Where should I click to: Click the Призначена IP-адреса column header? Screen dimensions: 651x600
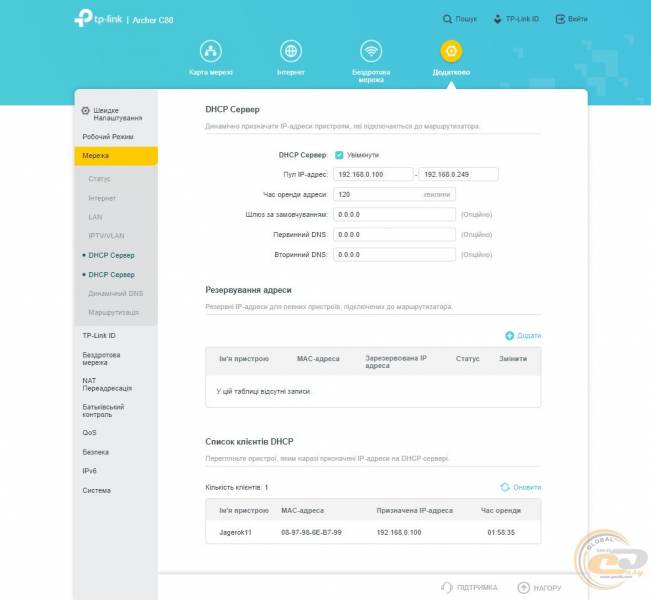[x=414, y=510]
